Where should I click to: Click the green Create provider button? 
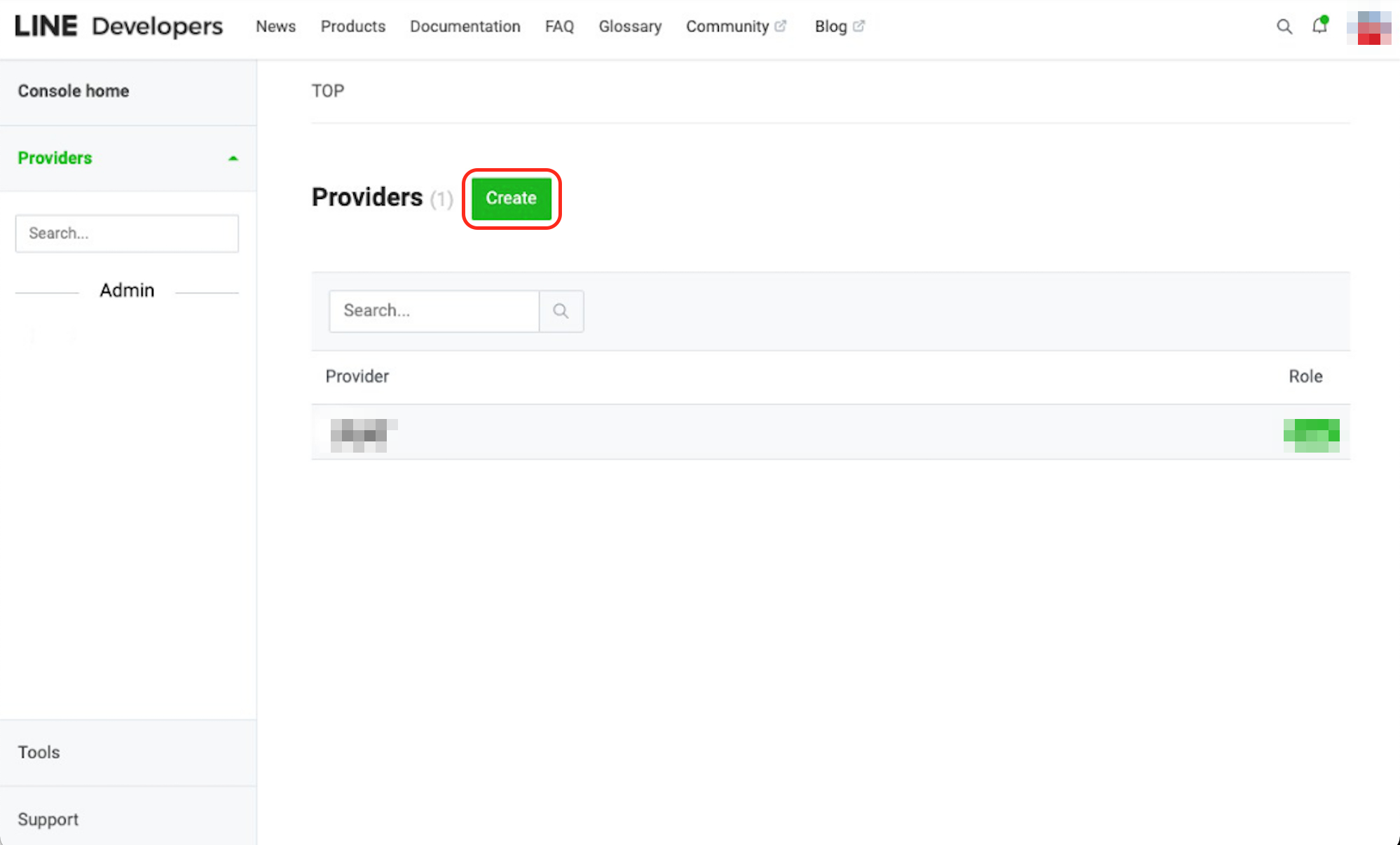(512, 198)
